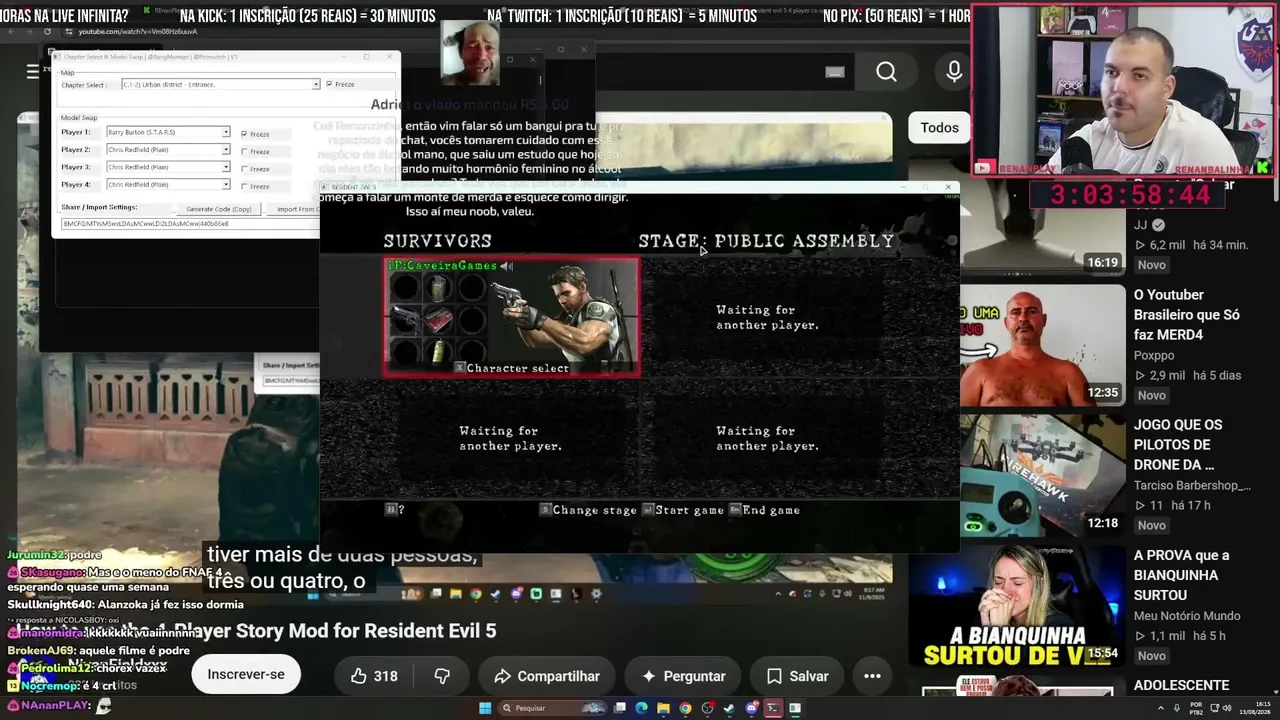
Task: Open Player 1 model dropdown
Action: 168,132
